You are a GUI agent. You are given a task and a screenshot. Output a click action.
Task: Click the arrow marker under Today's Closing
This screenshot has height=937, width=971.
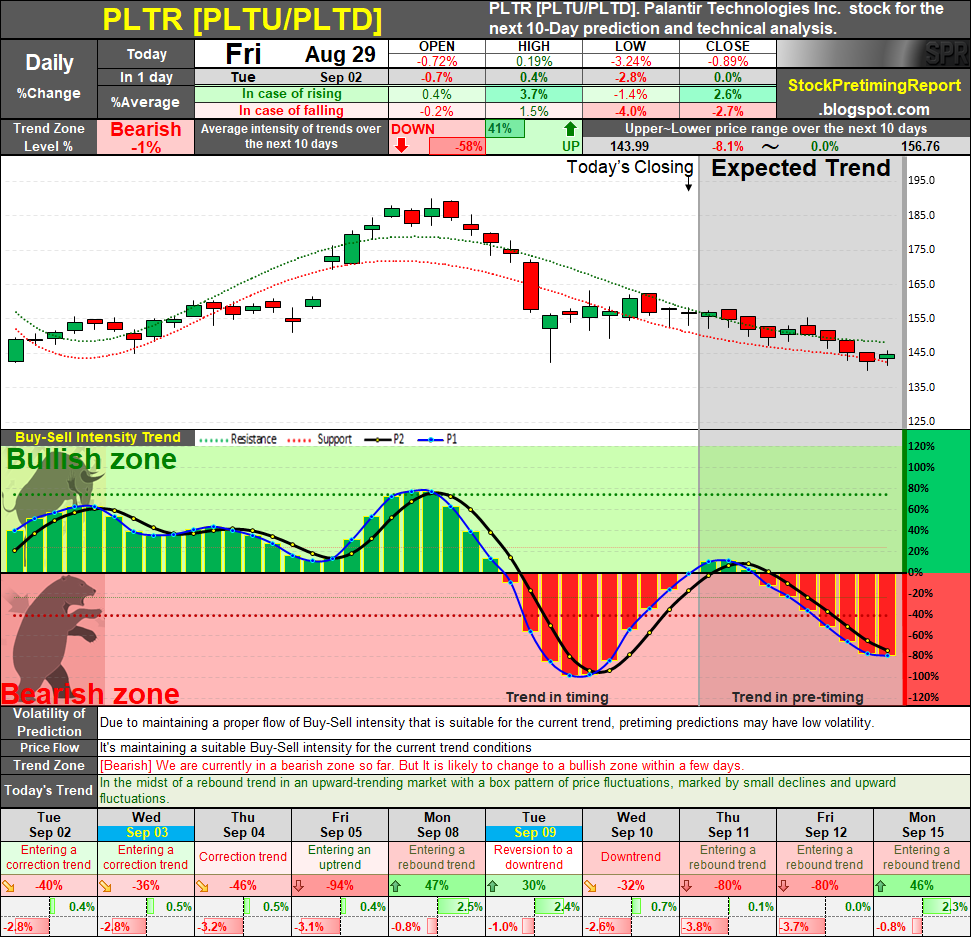pos(688,184)
